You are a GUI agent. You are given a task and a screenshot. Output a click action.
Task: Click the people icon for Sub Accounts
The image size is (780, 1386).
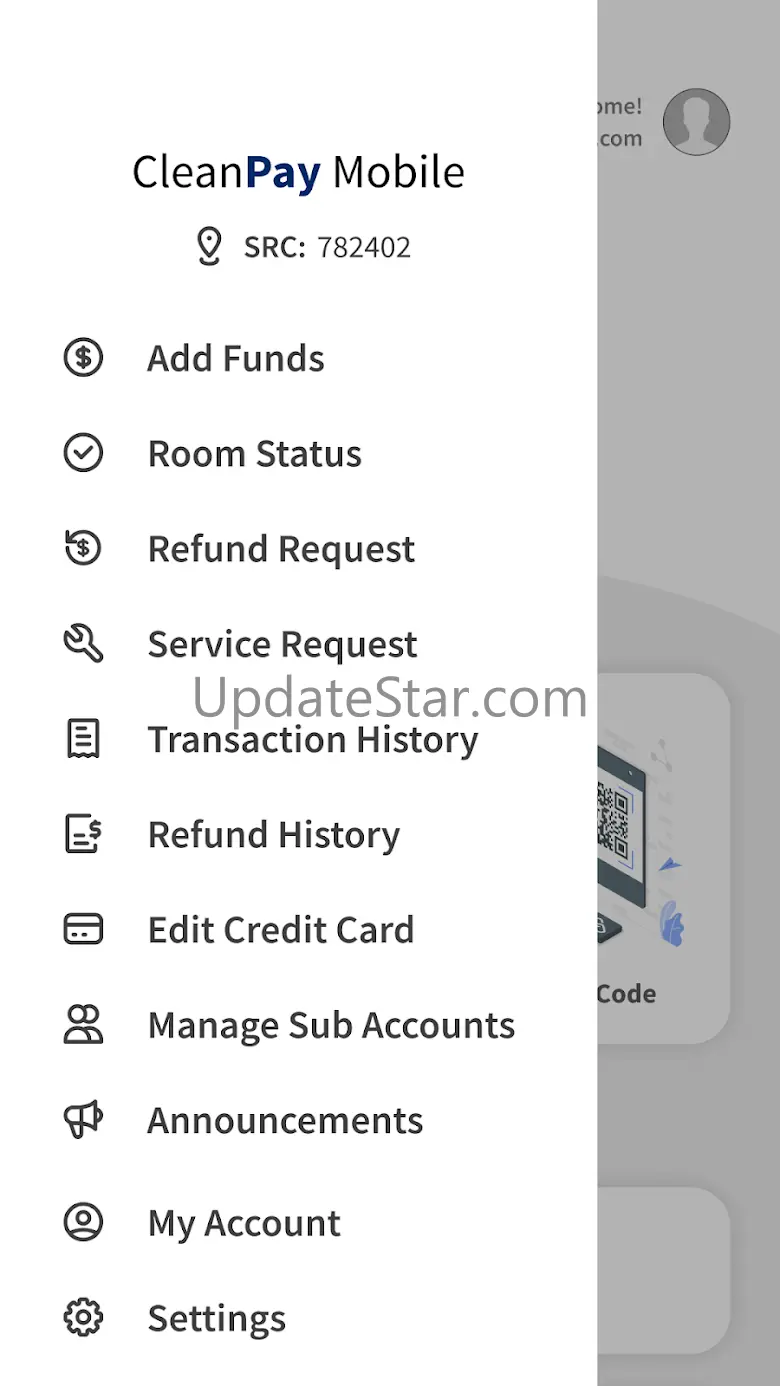point(83,1025)
